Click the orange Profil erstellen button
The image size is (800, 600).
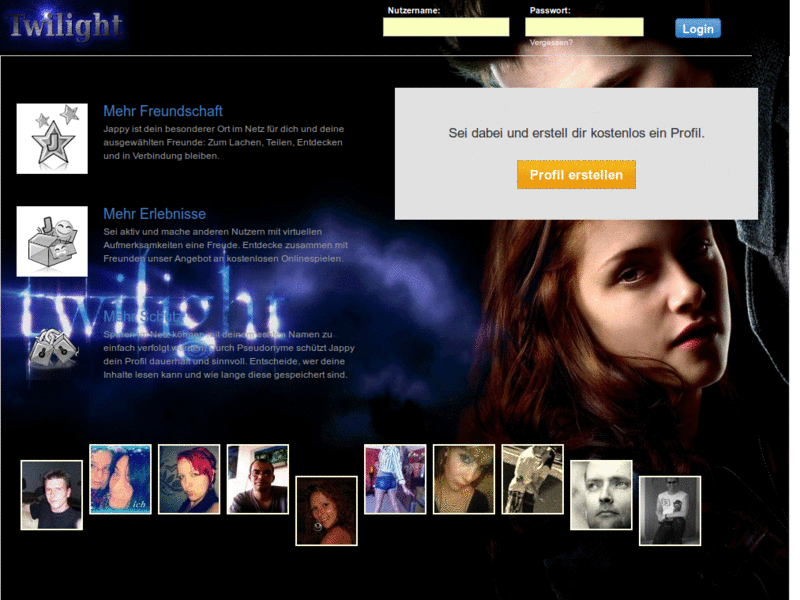[x=576, y=174]
